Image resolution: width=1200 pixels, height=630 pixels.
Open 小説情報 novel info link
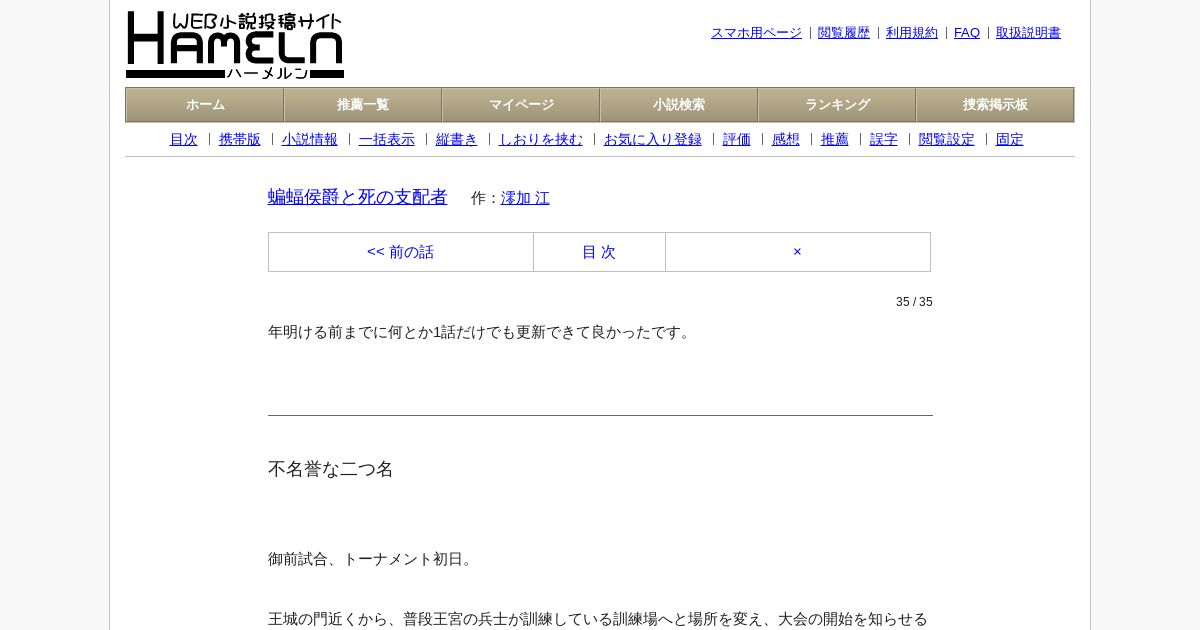[310, 140]
